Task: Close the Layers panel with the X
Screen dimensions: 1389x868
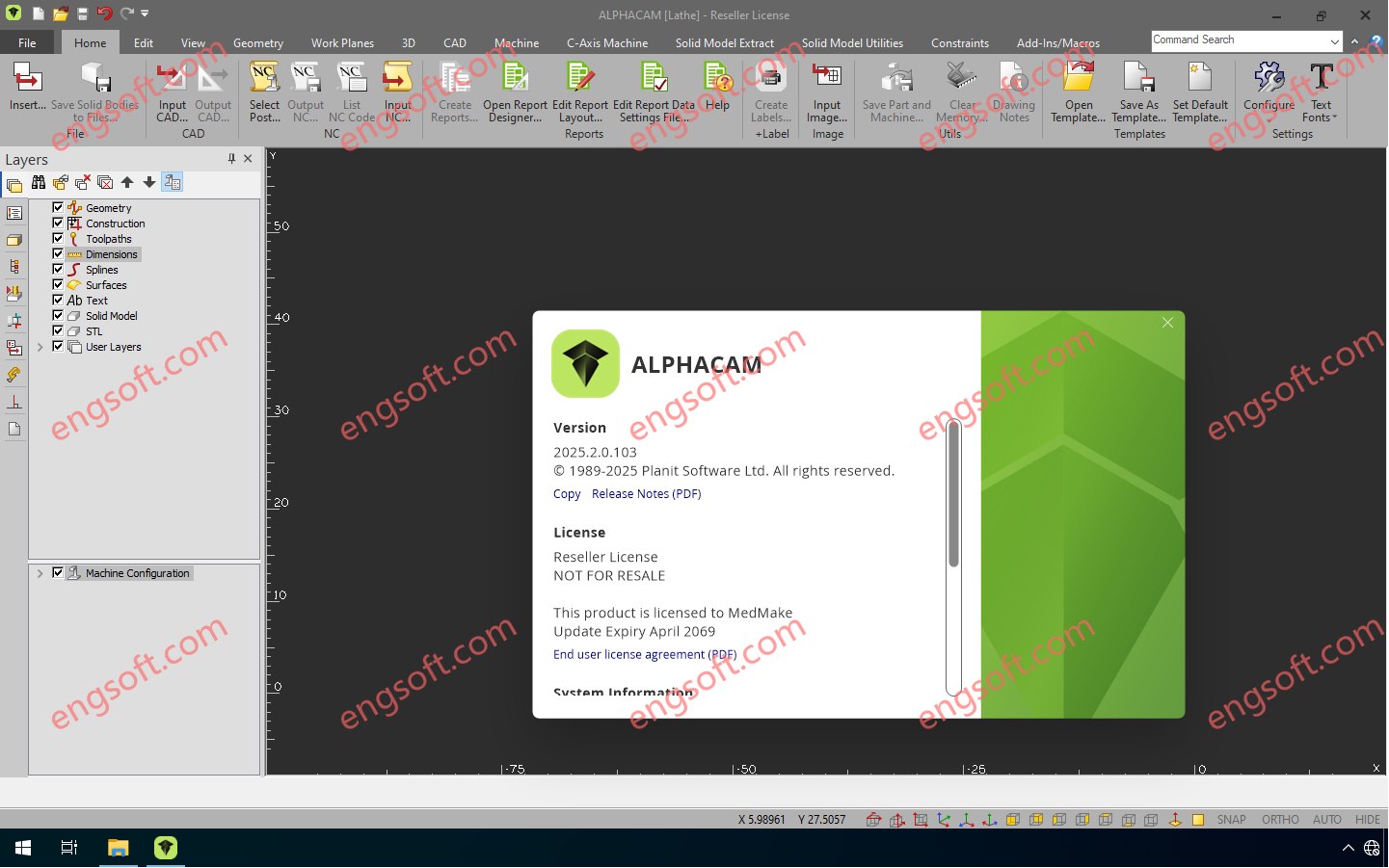Action: pos(249,159)
